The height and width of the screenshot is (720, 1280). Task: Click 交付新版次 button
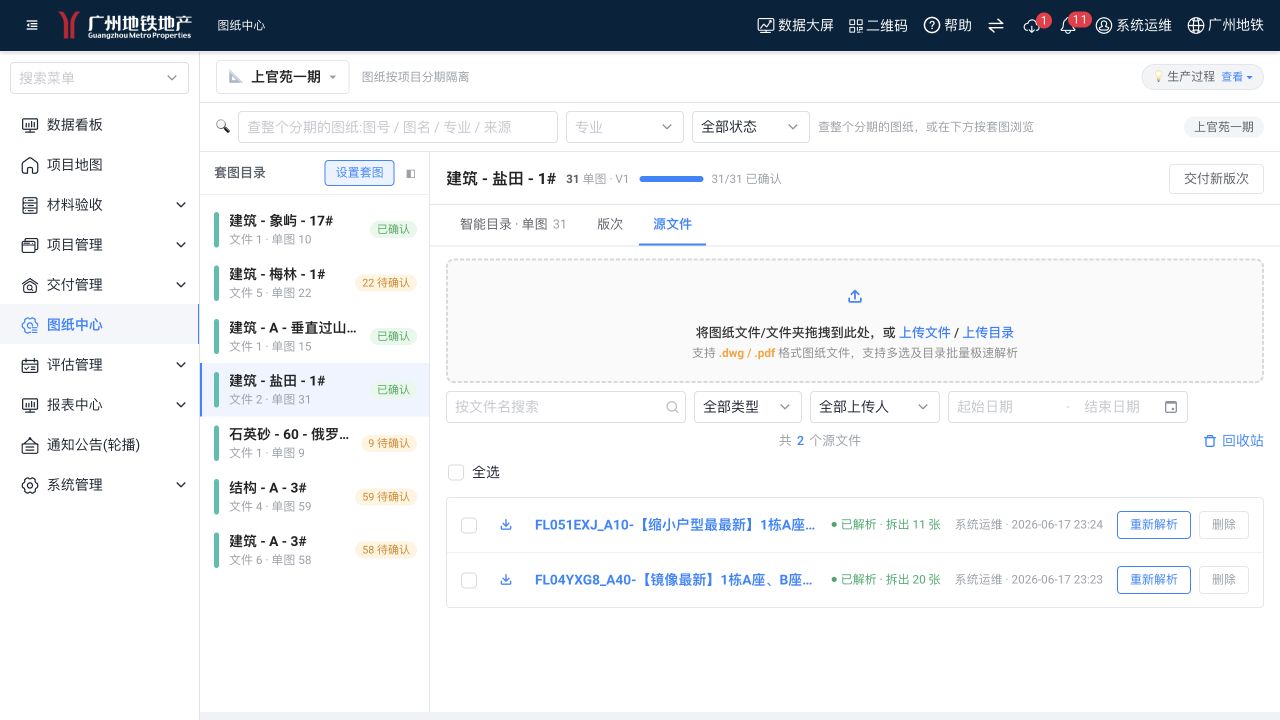(x=1216, y=179)
